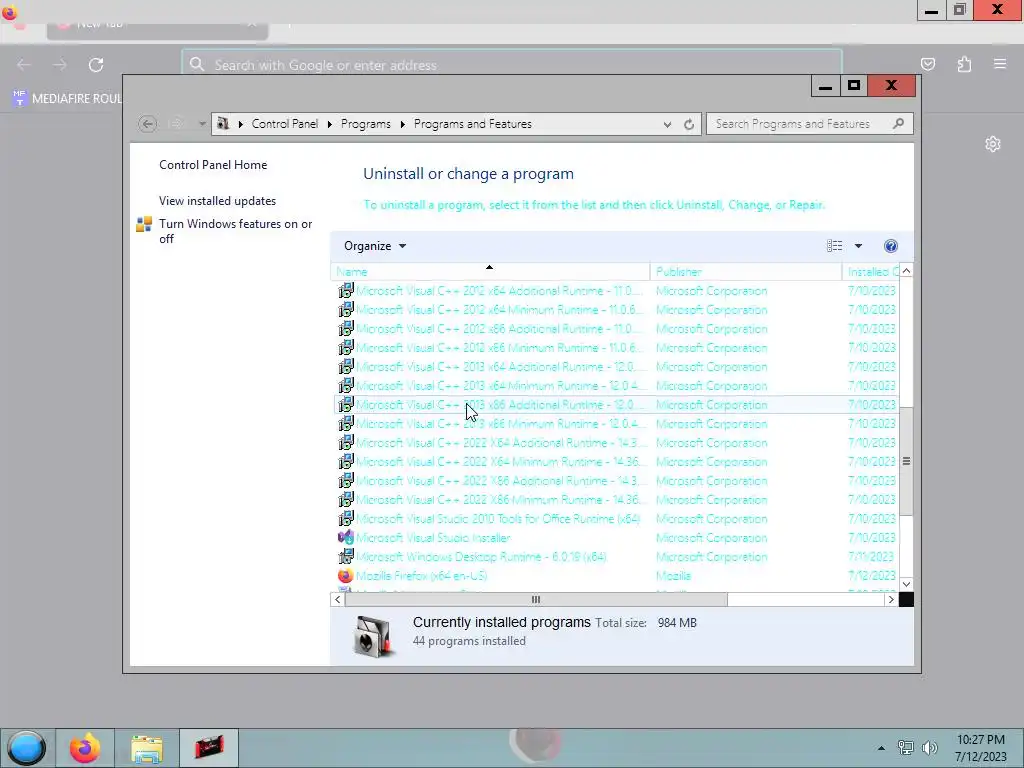Click the Firefox address search bar
Screen dimensions: 1024x768
[x=512, y=65]
